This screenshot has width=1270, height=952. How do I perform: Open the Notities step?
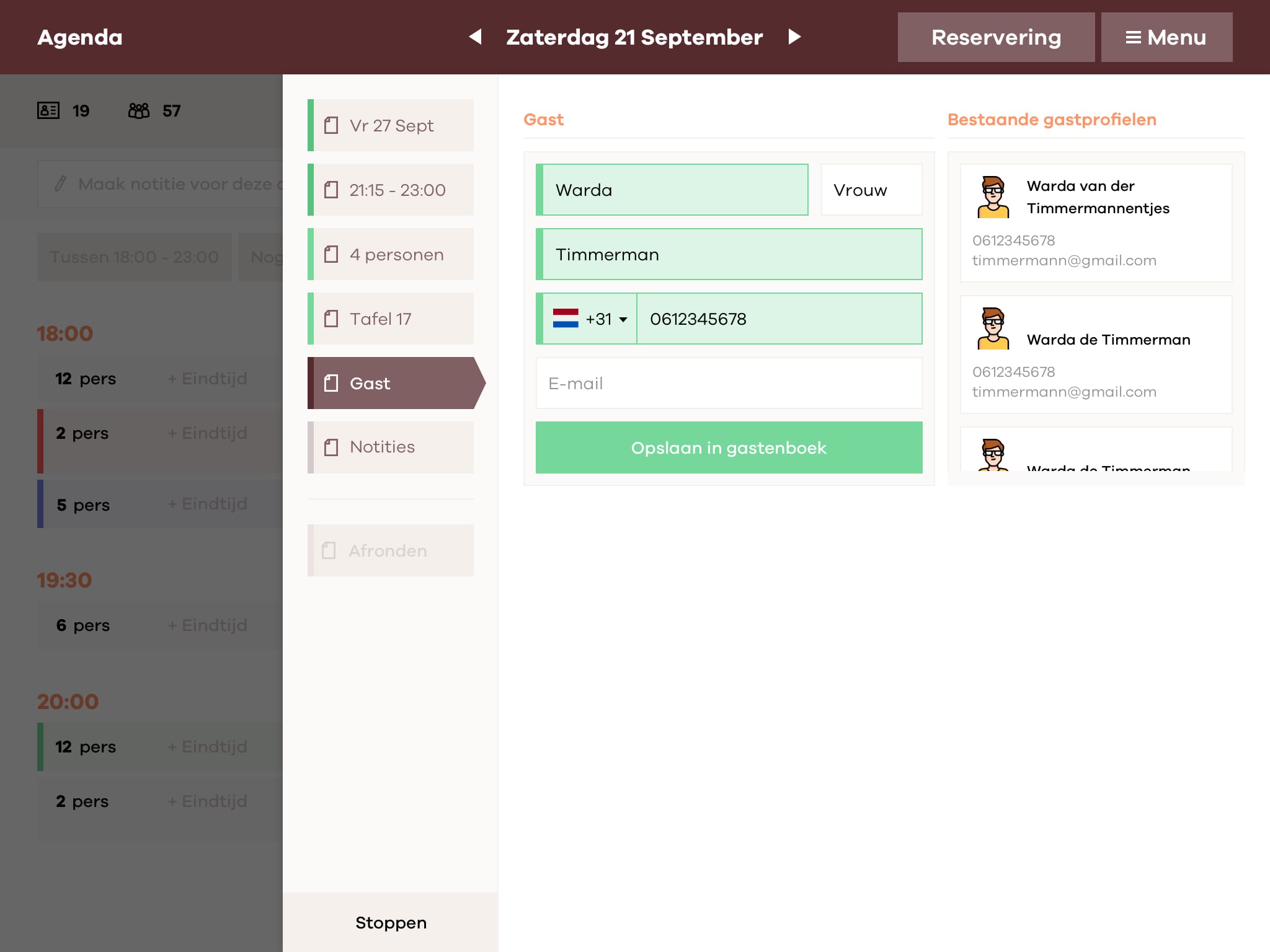391,447
